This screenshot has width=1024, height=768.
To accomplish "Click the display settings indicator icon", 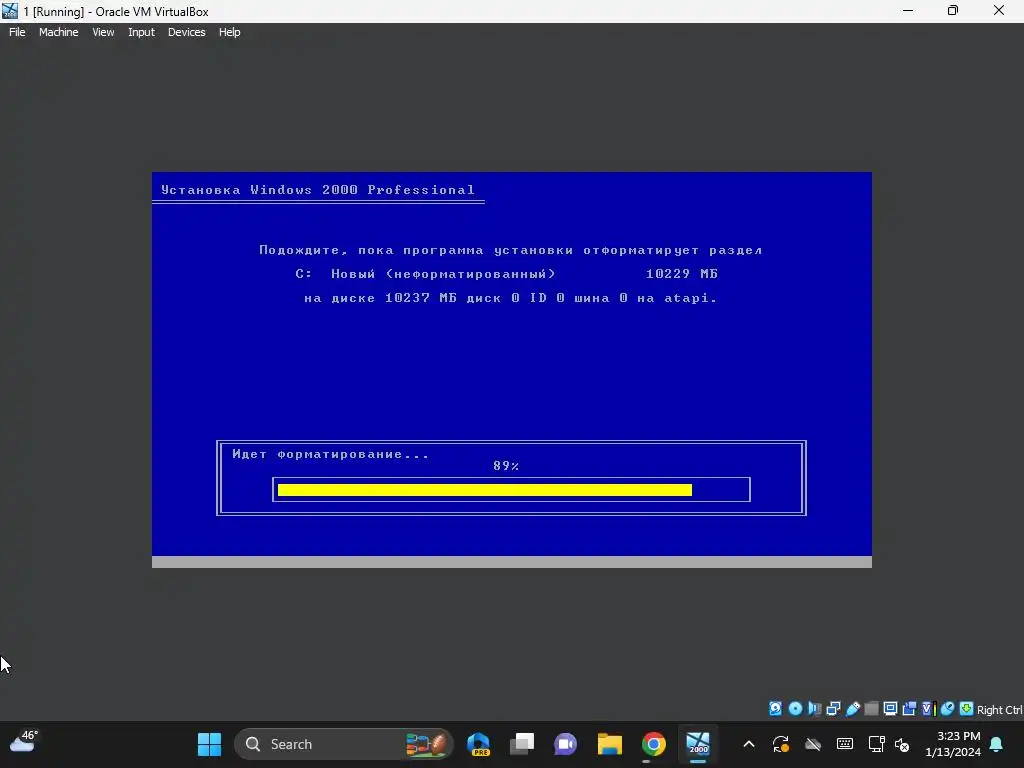I will coord(890,709).
